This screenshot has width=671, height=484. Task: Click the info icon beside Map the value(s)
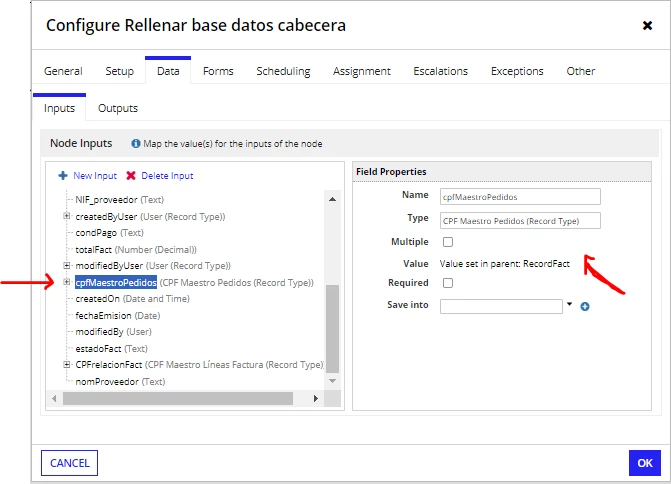click(x=136, y=143)
